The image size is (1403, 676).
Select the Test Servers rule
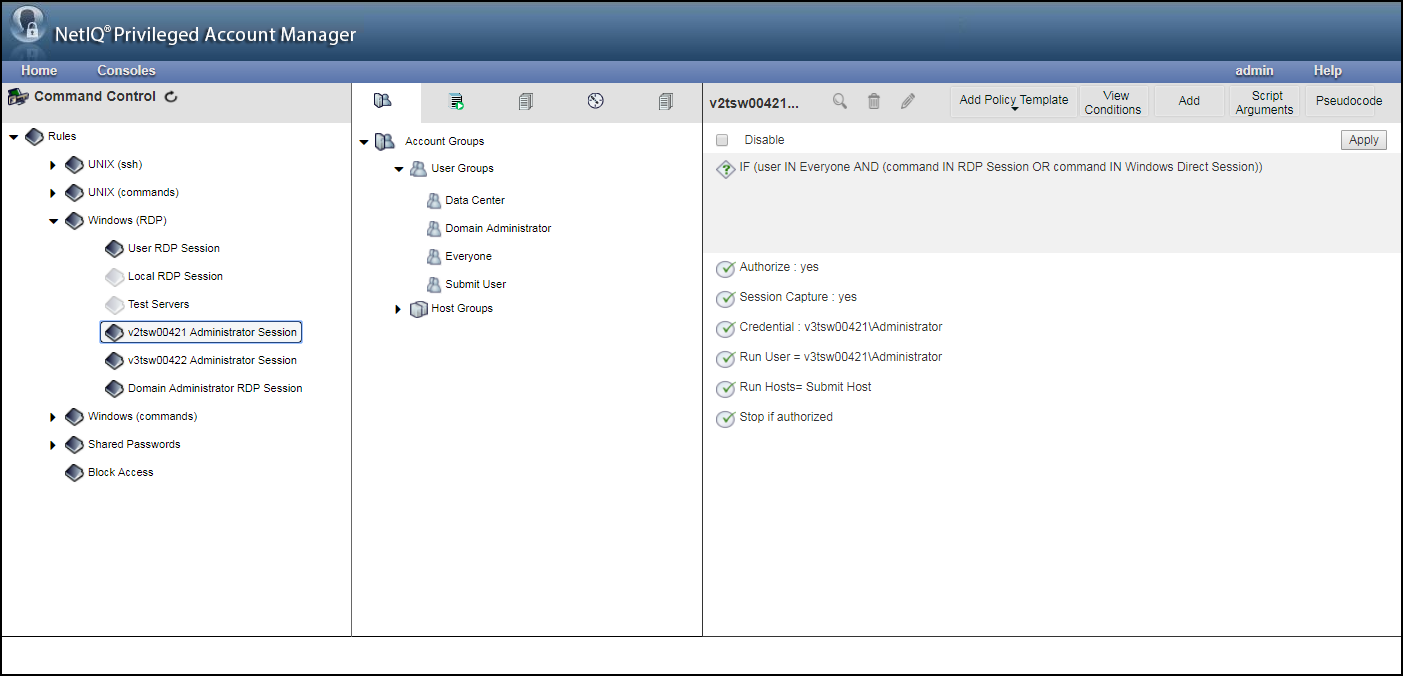[158, 304]
